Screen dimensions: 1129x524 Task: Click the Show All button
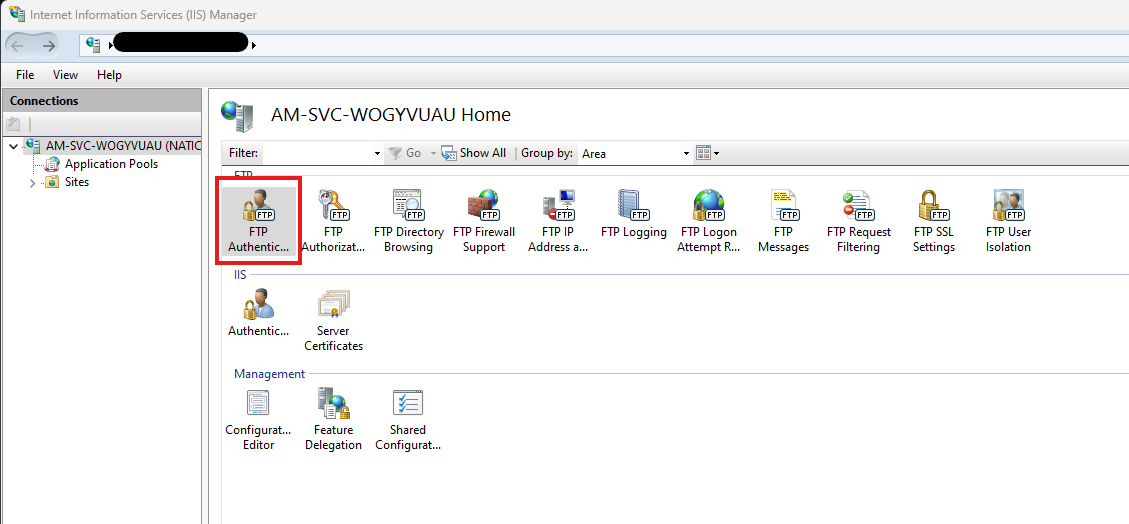click(475, 153)
